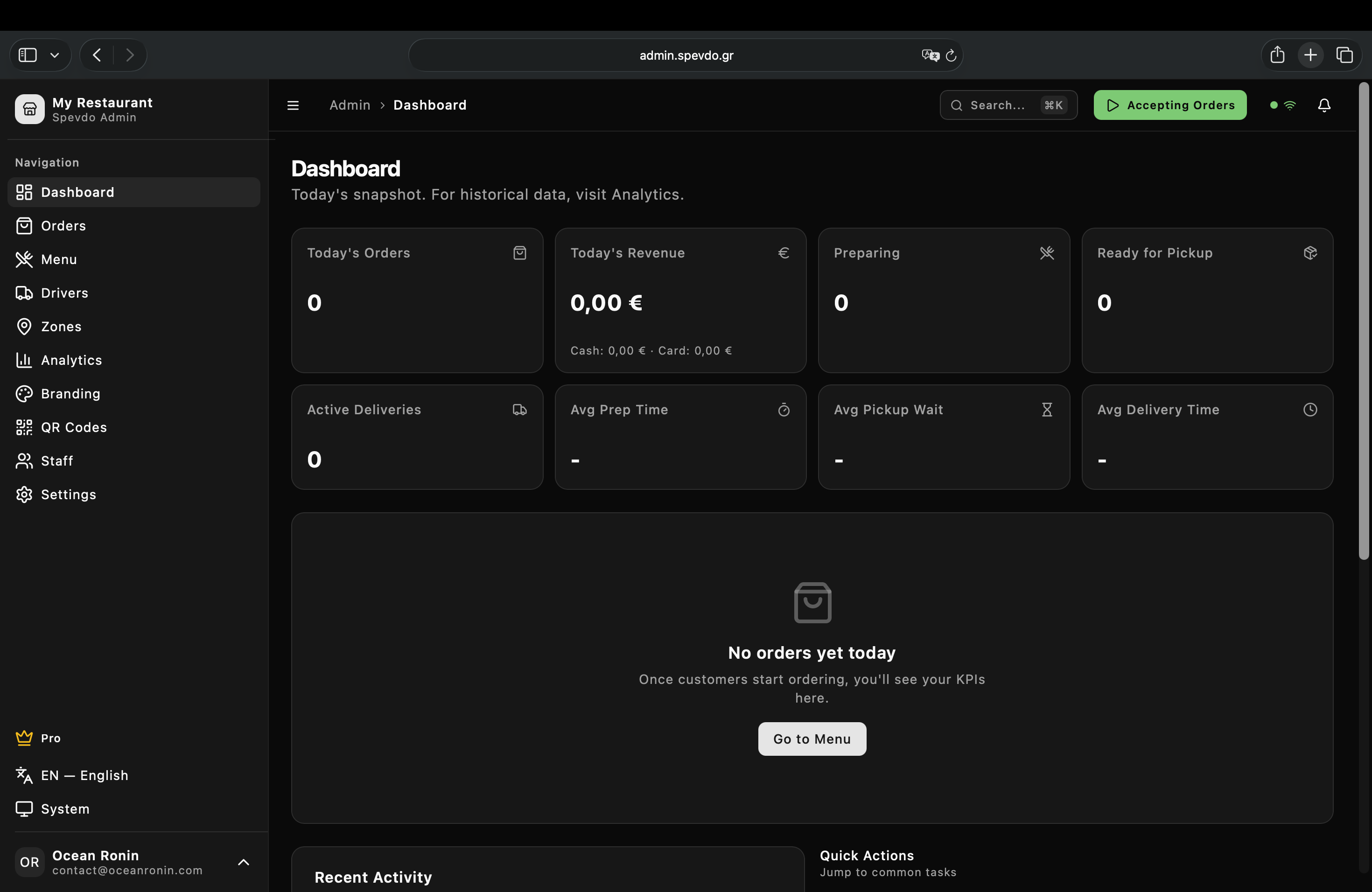Open the Orders section in sidebar
The image size is (1372, 892).
coord(63,225)
